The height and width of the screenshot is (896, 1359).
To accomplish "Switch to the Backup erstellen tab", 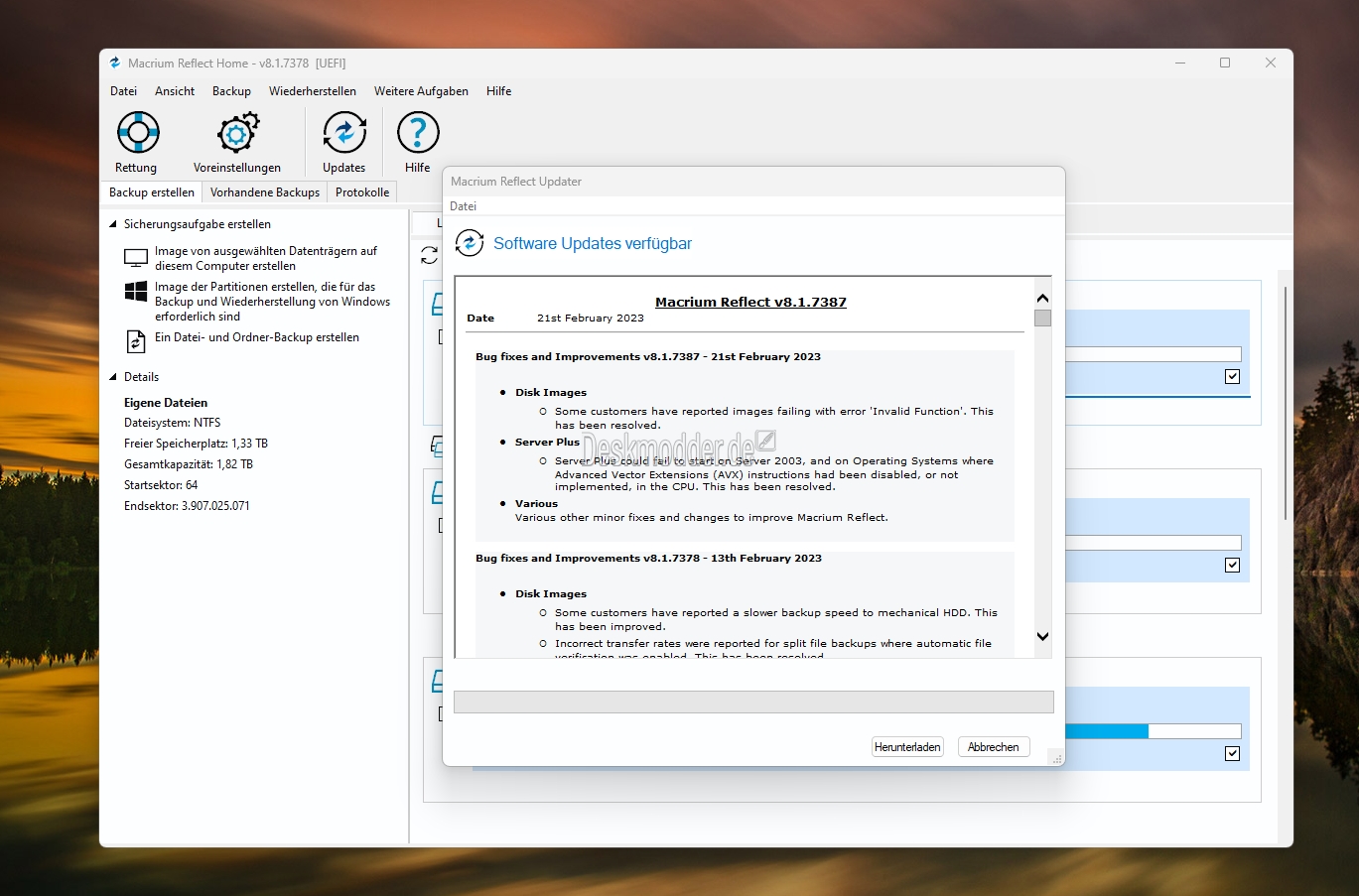I will coord(152,192).
